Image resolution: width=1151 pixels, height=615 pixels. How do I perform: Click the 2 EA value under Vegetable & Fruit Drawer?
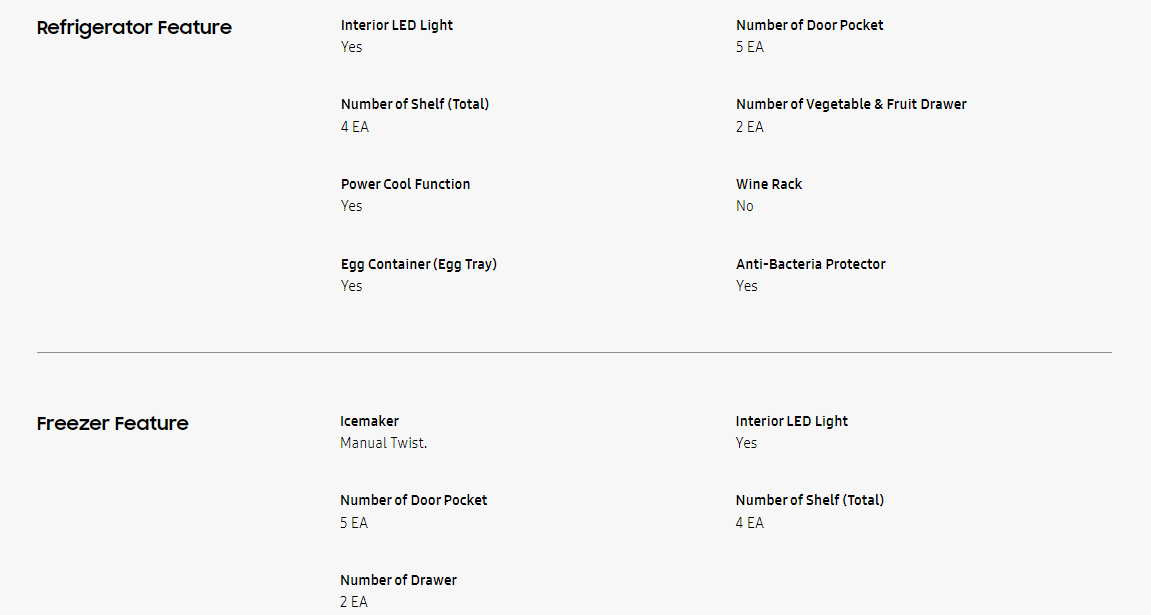[x=749, y=127]
